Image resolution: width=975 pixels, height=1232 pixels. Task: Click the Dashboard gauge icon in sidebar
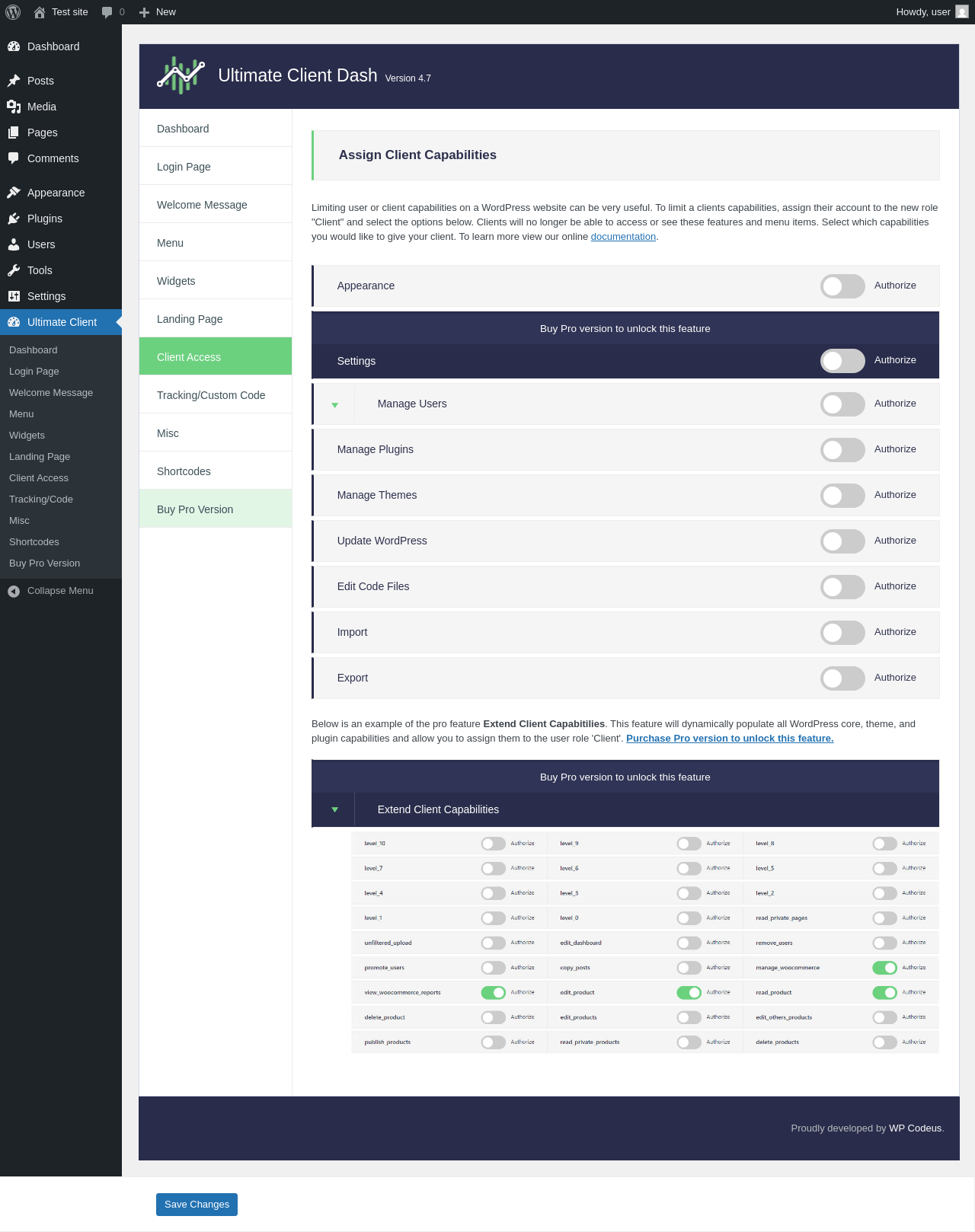click(x=14, y=46)
